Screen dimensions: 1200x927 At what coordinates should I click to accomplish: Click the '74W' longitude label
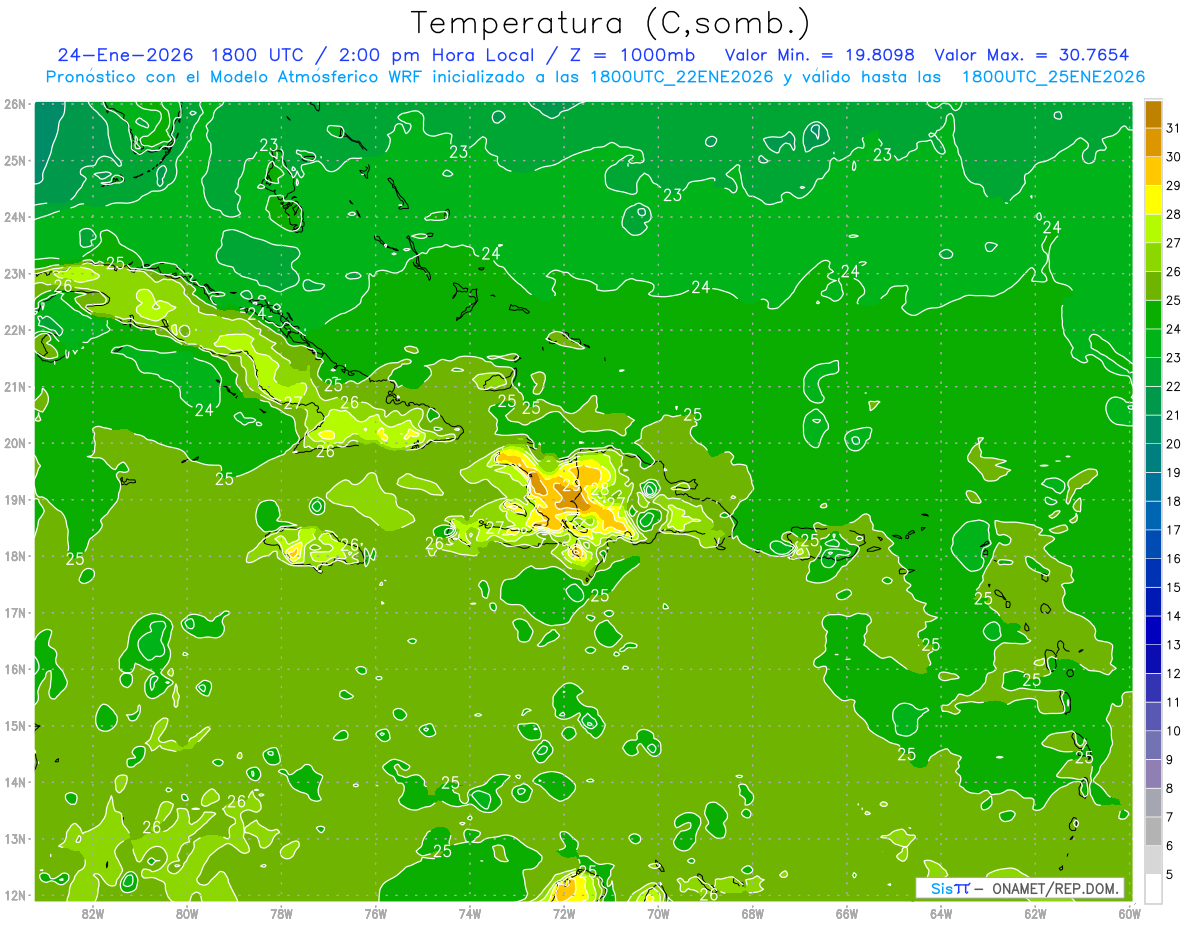point(470,913)
